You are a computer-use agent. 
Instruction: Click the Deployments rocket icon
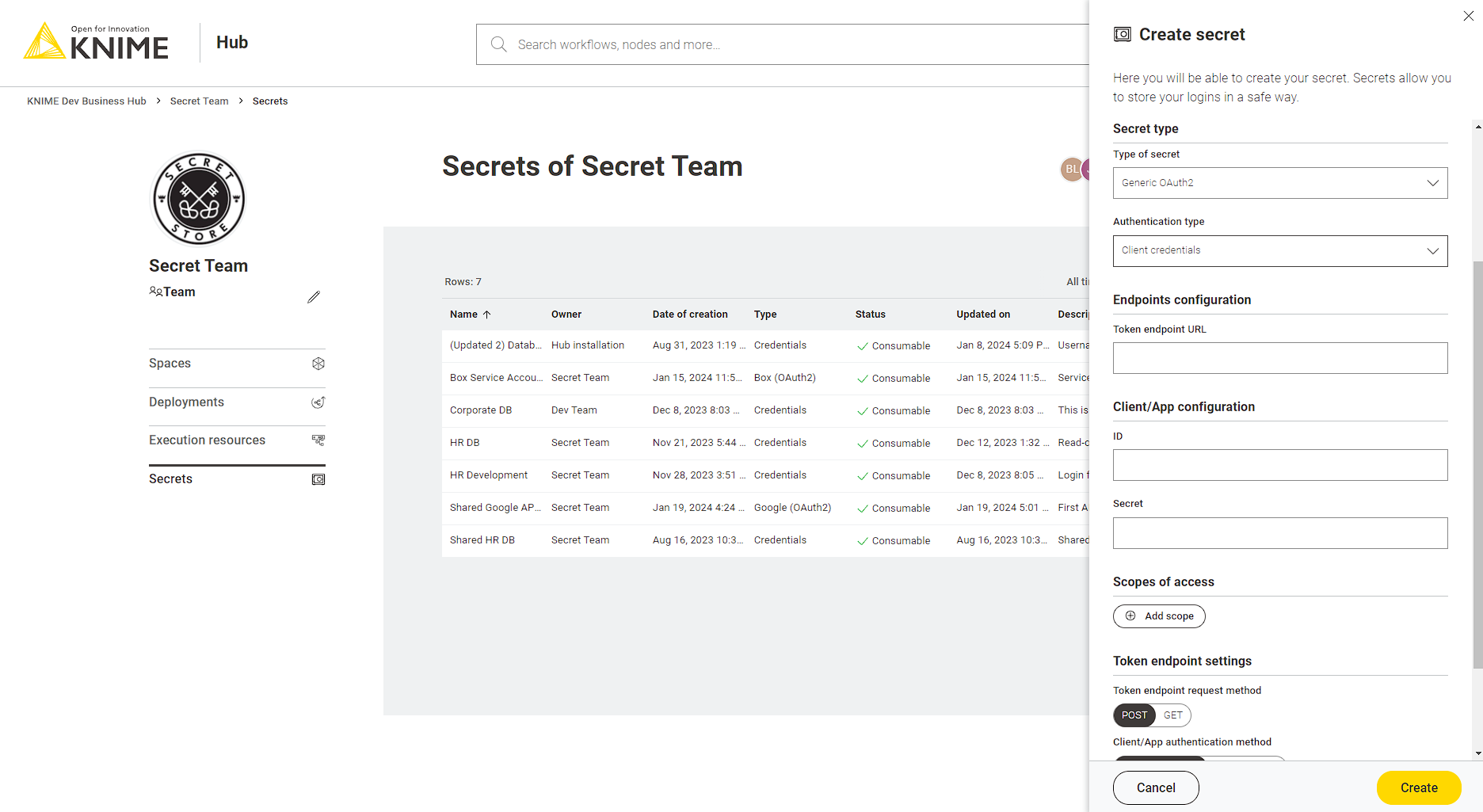point(318,402)
